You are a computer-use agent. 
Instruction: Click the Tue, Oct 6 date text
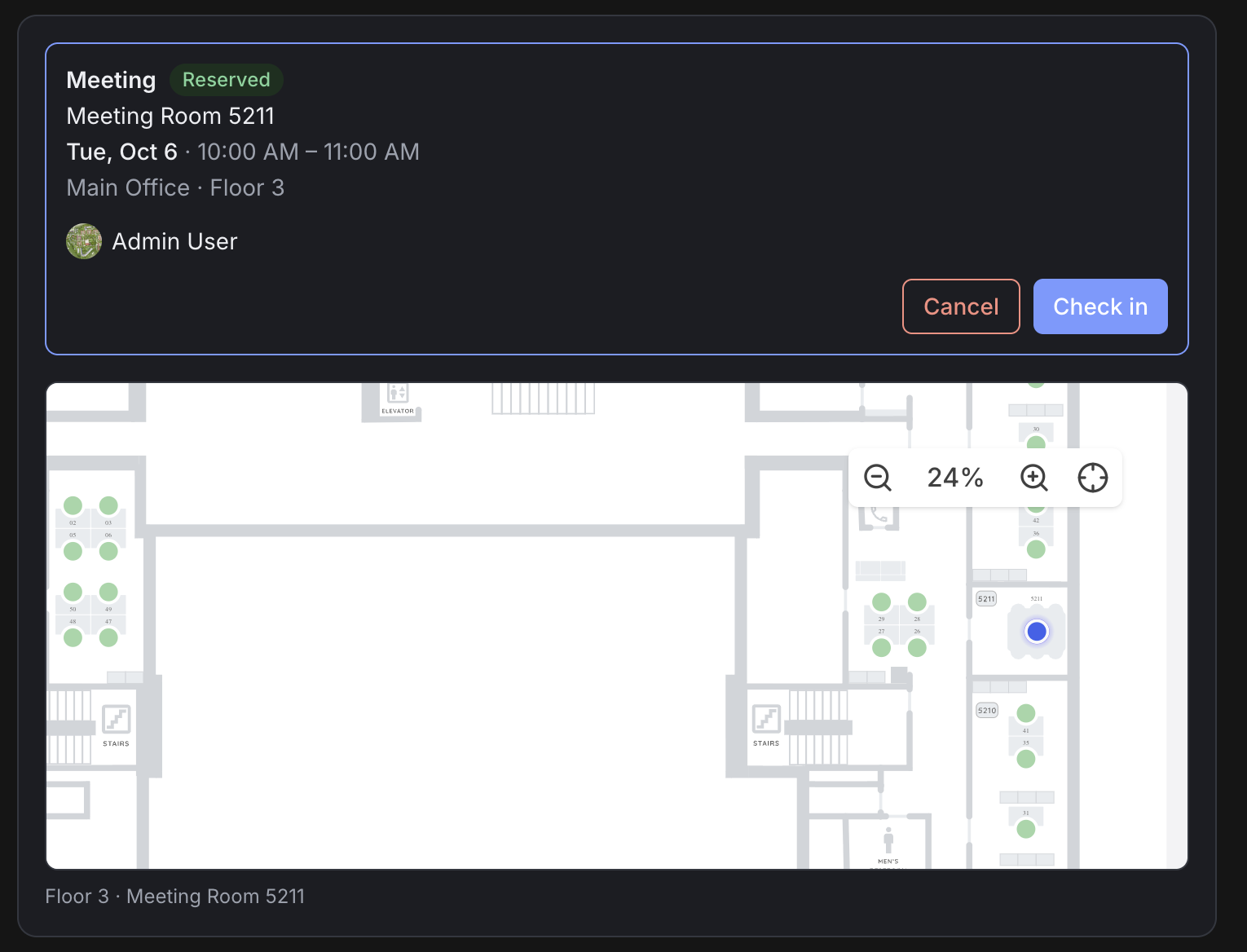(122, 152)
